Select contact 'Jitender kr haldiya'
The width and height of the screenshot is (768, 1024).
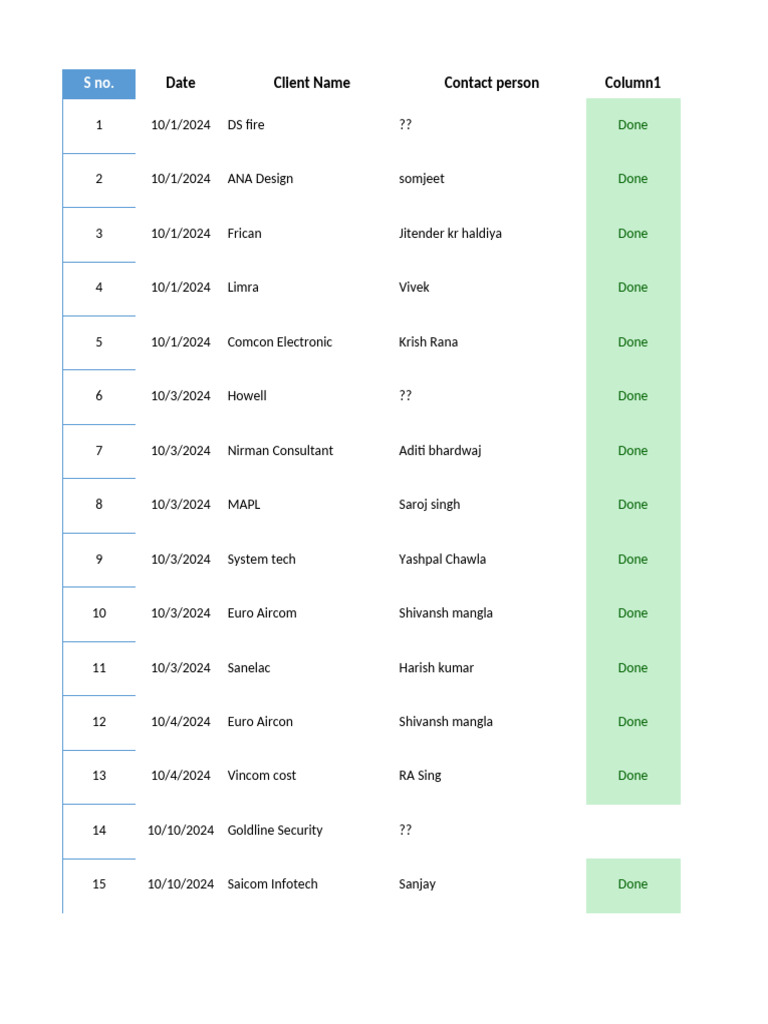450,233
